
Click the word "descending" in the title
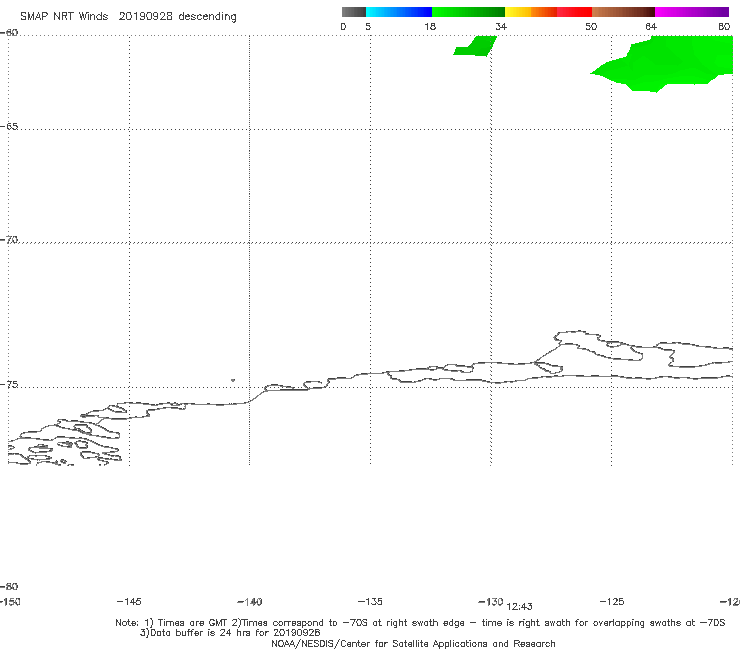[207, 17]
